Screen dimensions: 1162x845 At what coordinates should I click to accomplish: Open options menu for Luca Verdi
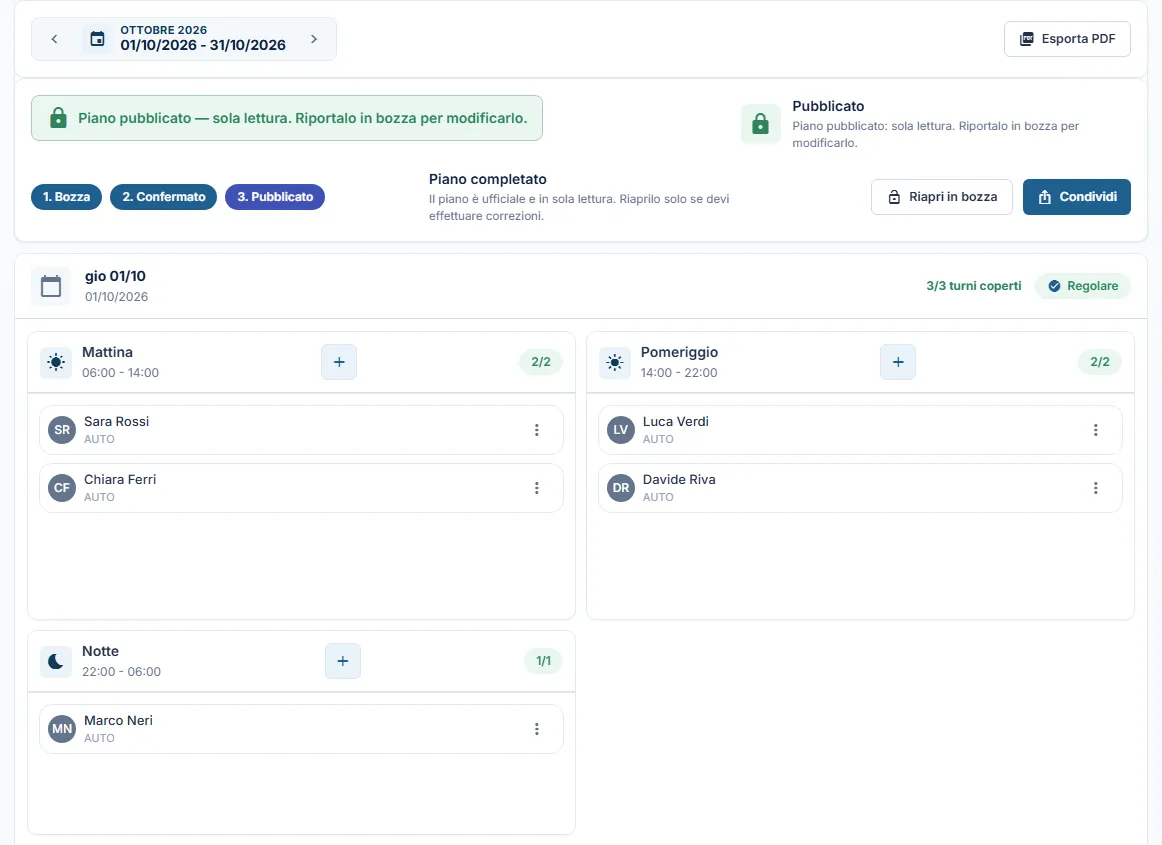(1095, 430)
